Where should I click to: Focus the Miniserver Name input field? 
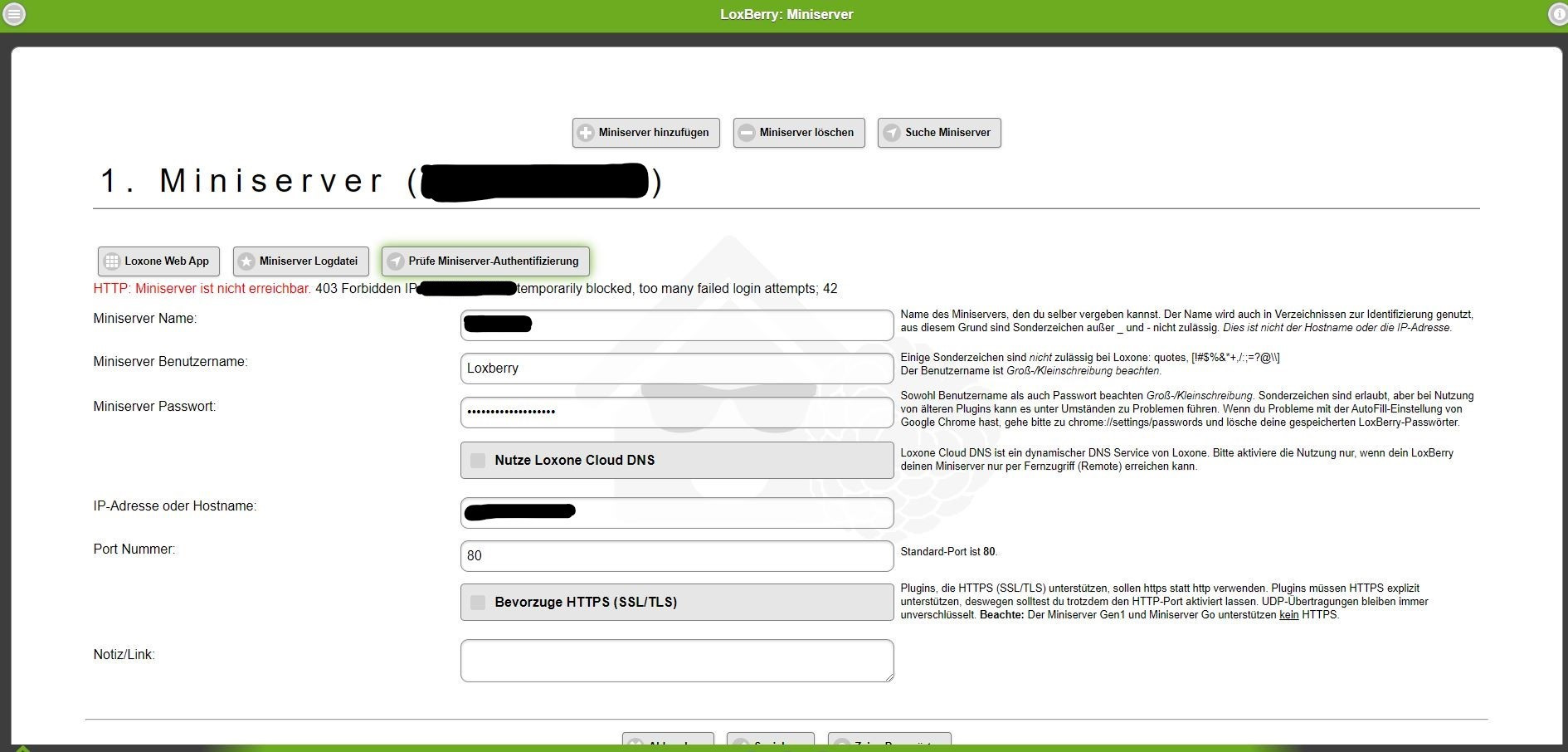coord(677,325)
